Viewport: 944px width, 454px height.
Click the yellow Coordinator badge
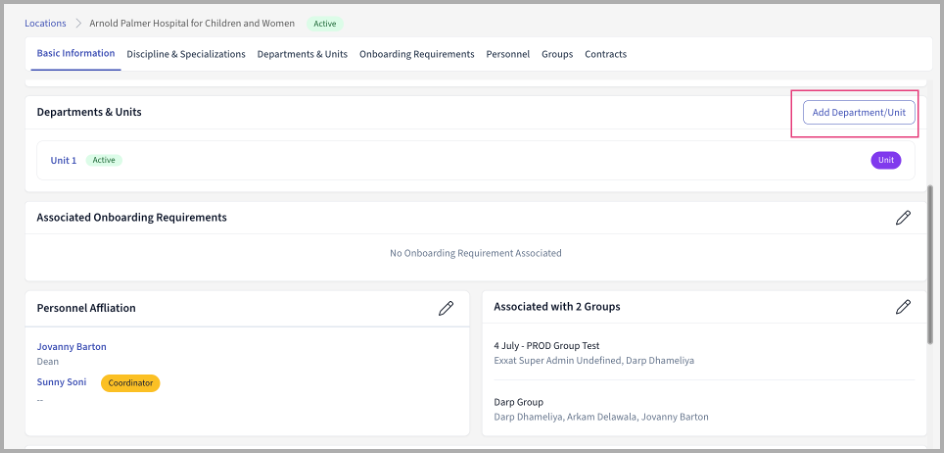[x=130, y=382]
